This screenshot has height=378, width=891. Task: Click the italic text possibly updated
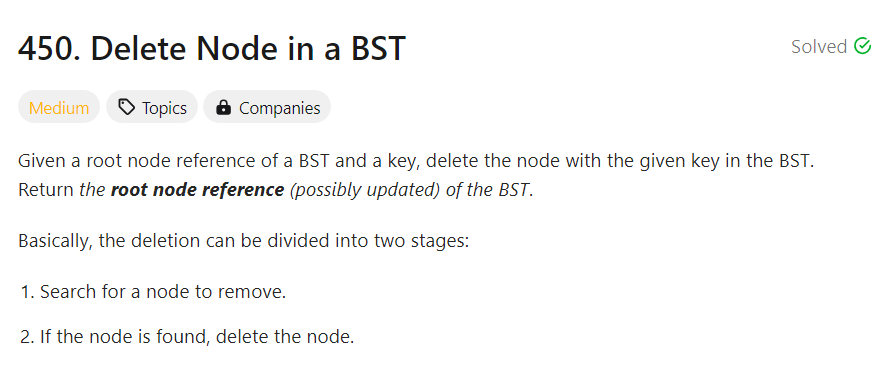tap(365, 190)
